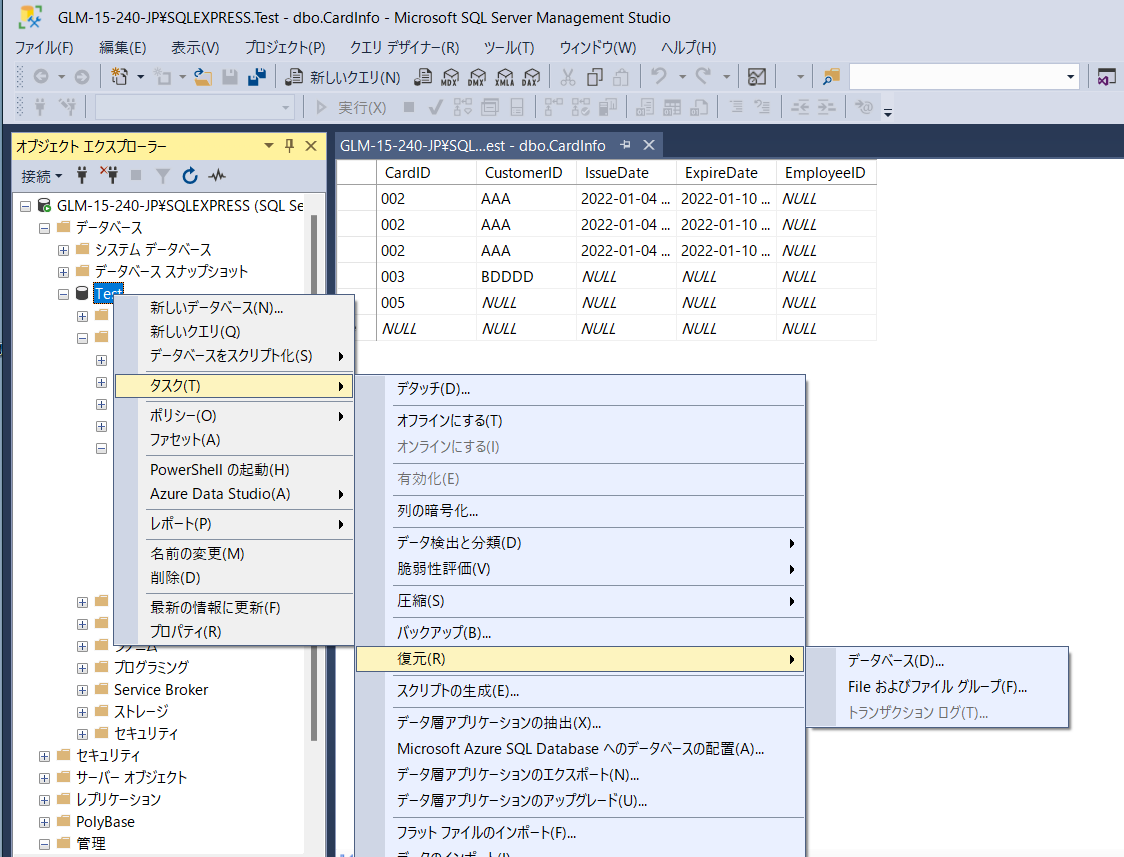Choose File およびファイル グループ(F)... option
Image resolution: width=1124 pixels, height=857 pixels.
938,687
